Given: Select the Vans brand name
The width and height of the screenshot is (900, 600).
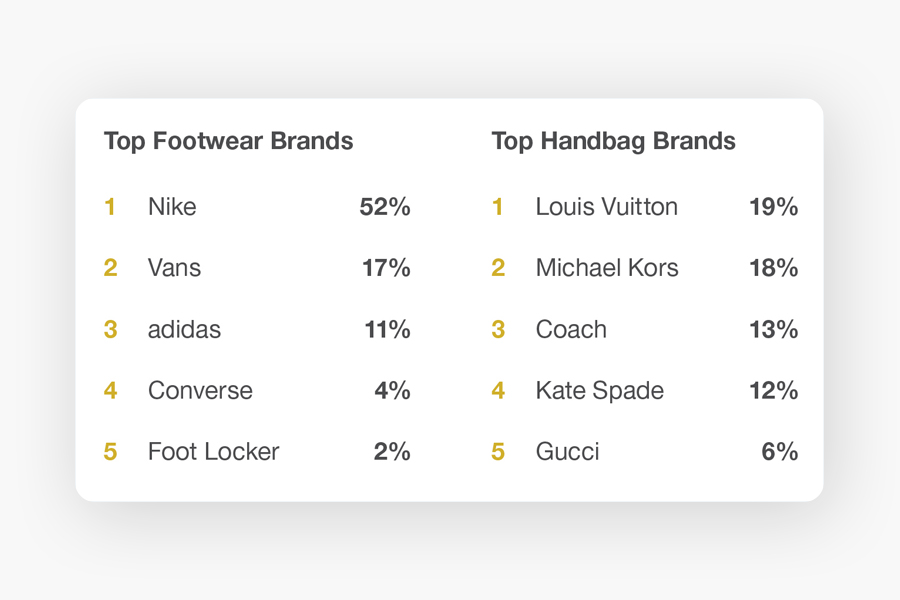Looking at the screenshot, I should point(174,268).
